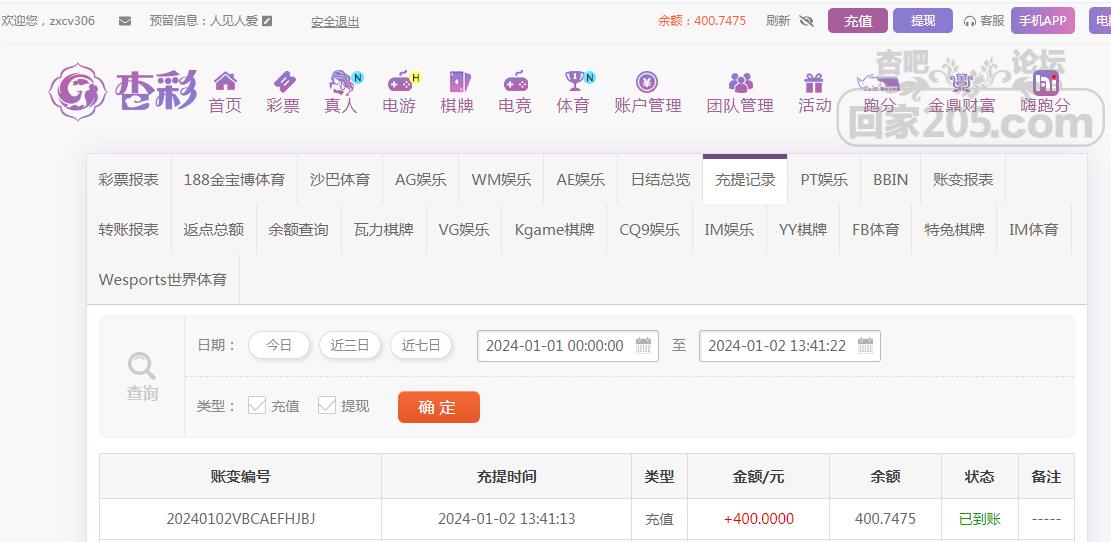Click the promotions (活动) gift icon
Screen dimensions: 1111x542
pyautogui.click(x=814, y=82)
